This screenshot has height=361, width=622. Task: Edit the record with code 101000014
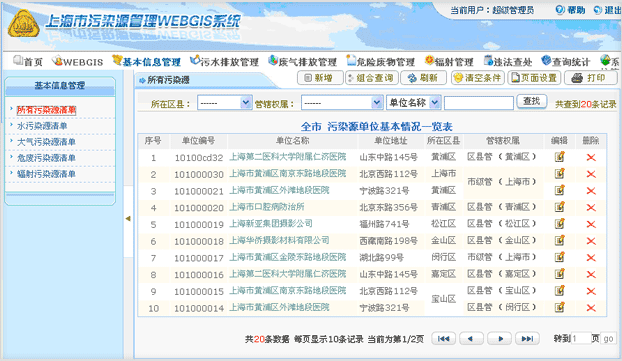pyautogui.click(x=559, y=307)
